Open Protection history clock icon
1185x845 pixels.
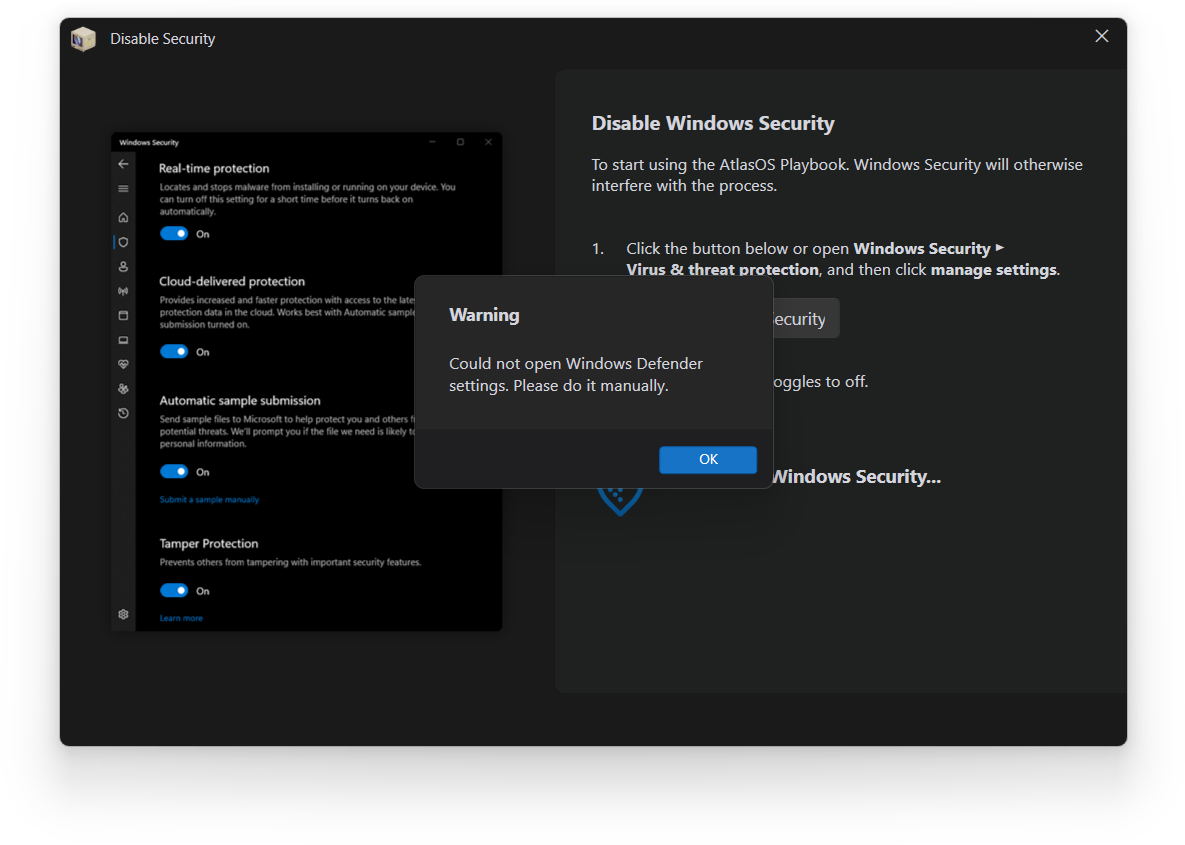click(x=122, y=412)
